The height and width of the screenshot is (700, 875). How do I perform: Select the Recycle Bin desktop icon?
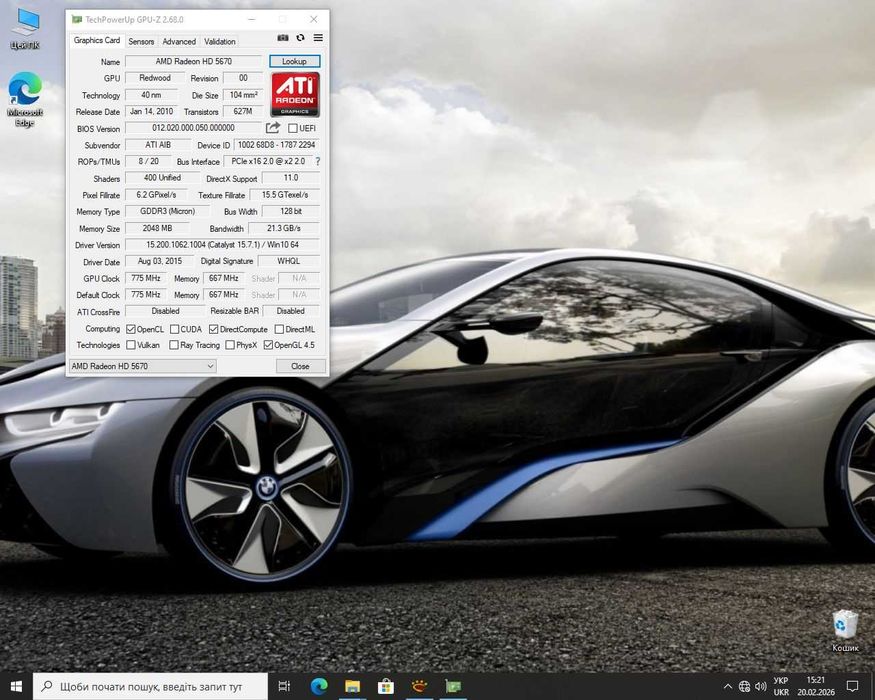tap(845, 631)
